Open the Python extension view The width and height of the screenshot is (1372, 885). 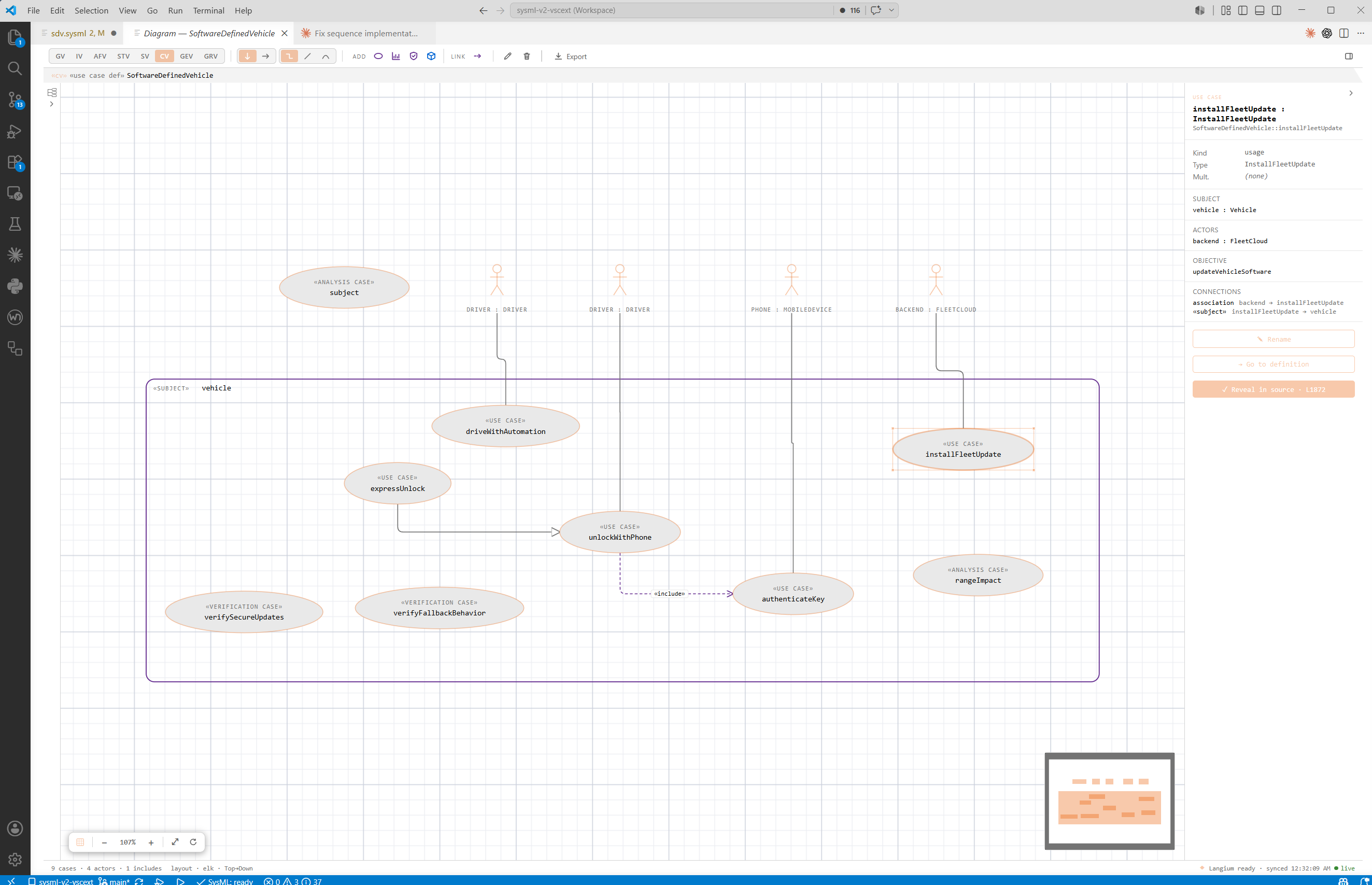click(x=15, y=286)
